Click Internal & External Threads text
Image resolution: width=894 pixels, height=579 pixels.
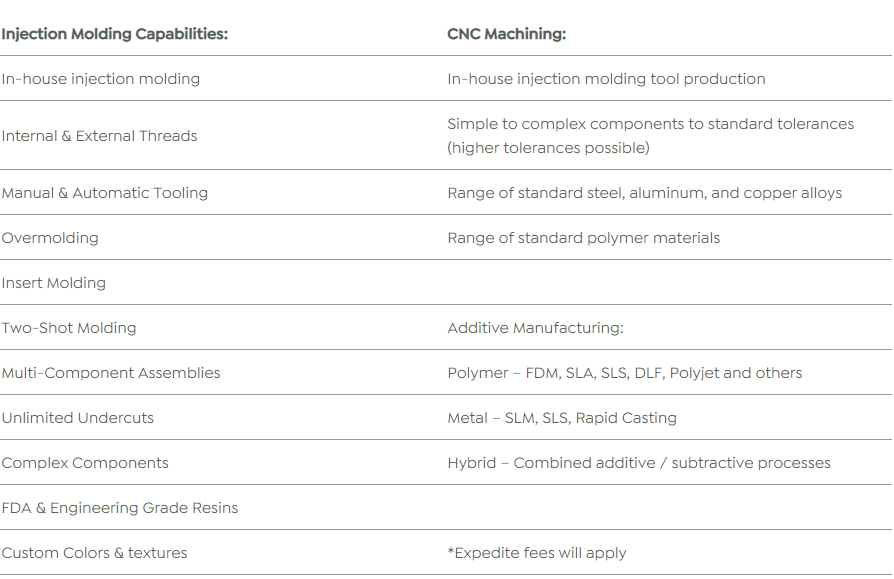(100, 136)
